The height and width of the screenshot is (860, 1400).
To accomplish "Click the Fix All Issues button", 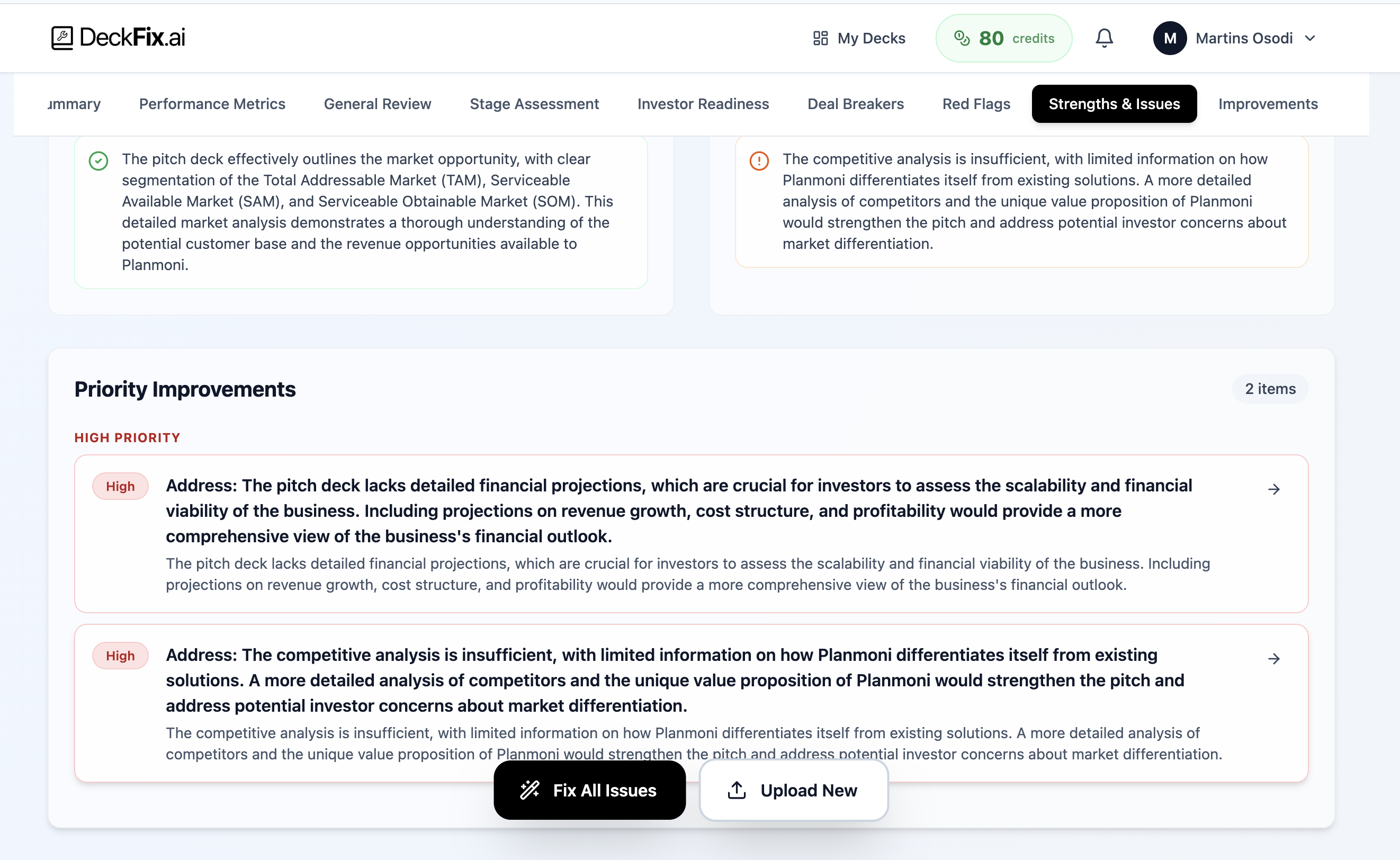I will pyautogui.click(x=589, y=790).
